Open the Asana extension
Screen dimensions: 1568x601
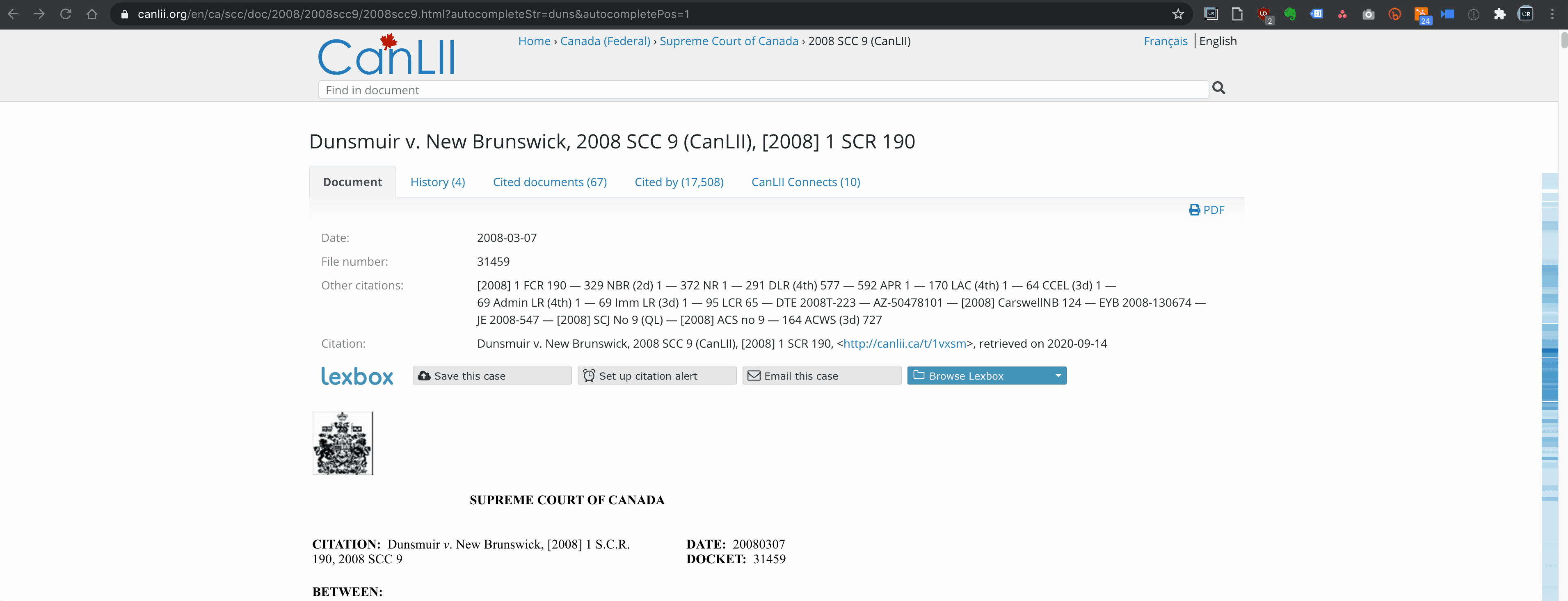[1342, 14]
